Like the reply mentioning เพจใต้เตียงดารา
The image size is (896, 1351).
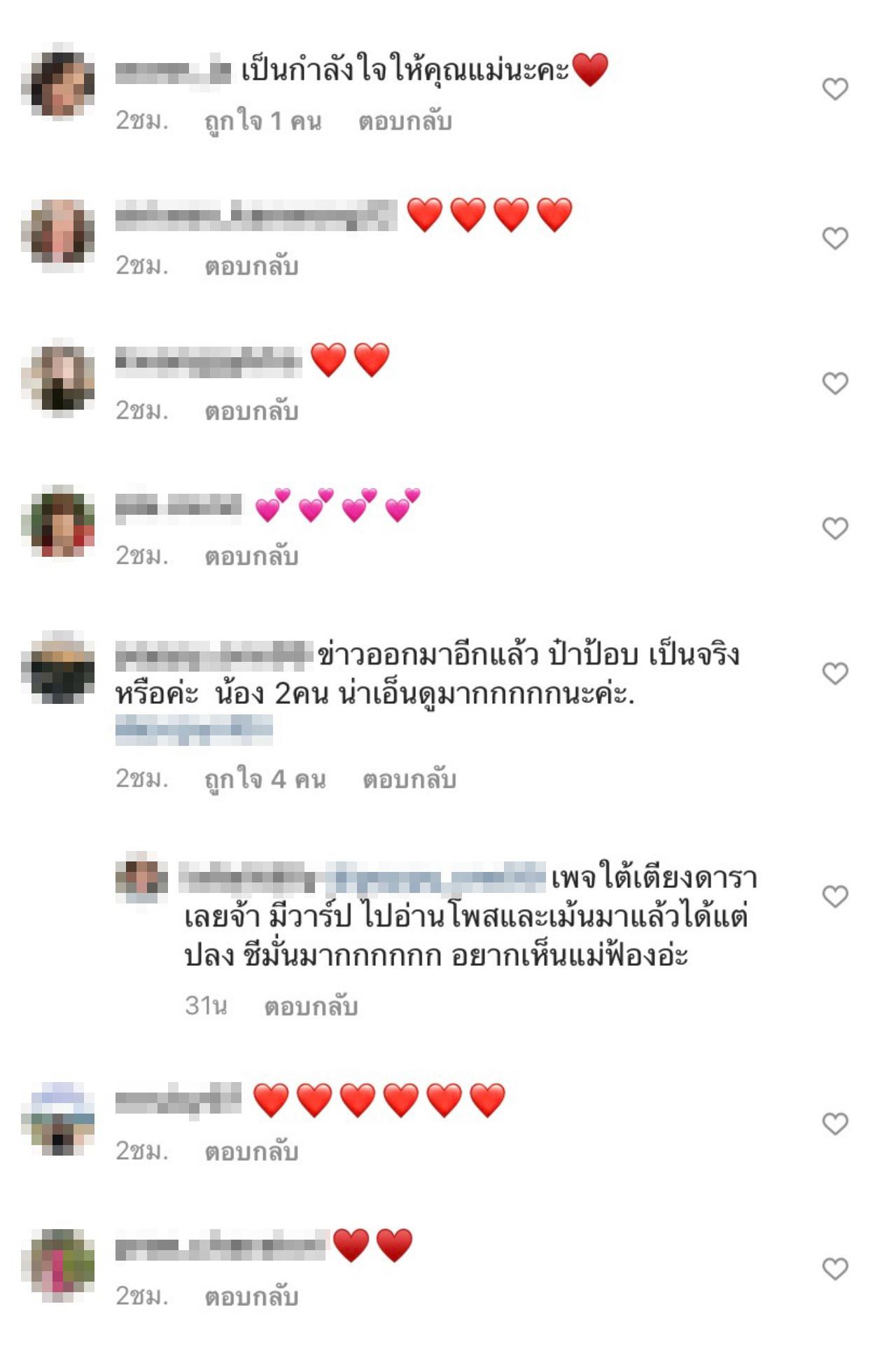[x=834, y=896]
